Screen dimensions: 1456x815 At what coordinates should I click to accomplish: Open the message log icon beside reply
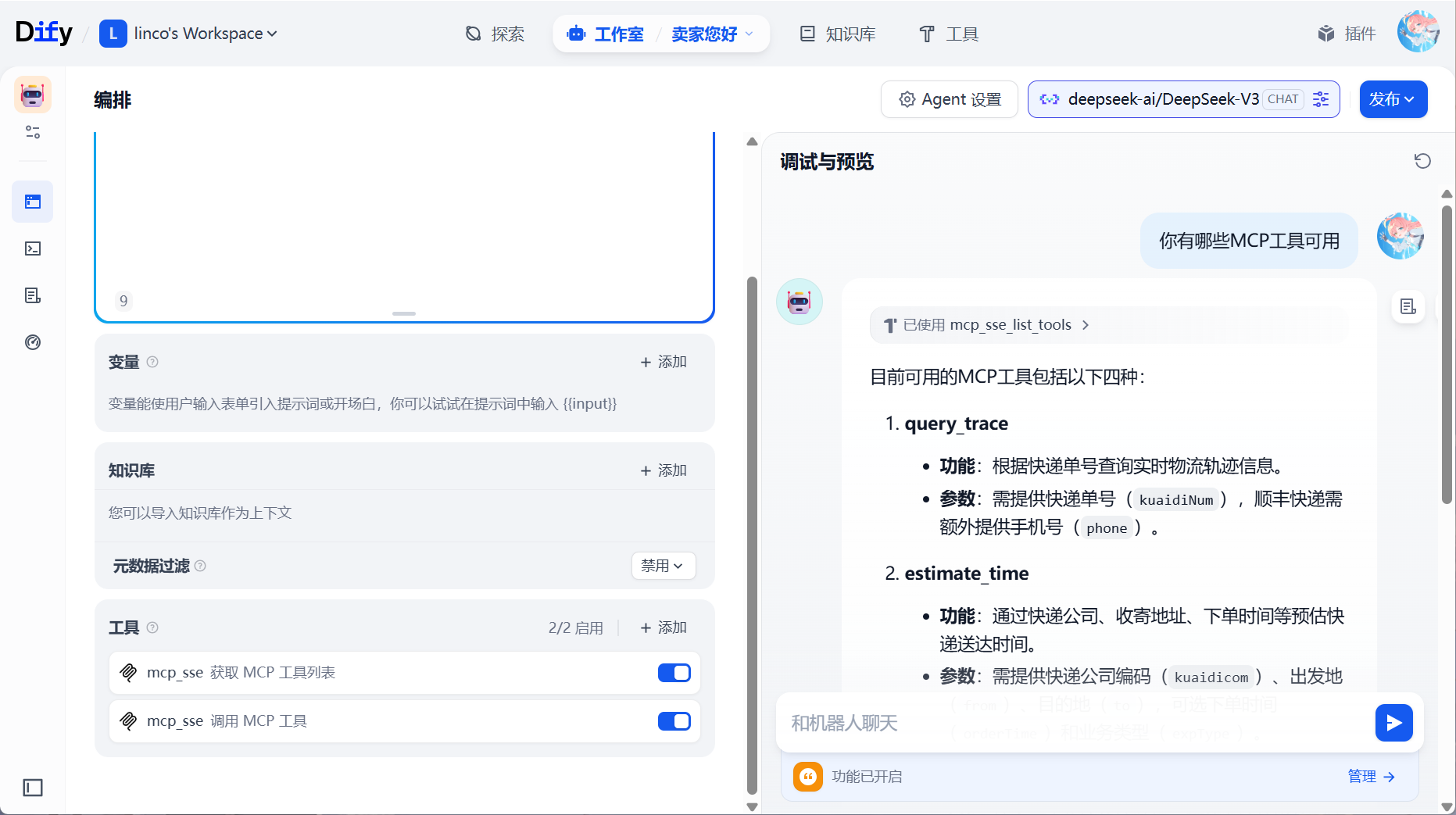[1408, 306]
